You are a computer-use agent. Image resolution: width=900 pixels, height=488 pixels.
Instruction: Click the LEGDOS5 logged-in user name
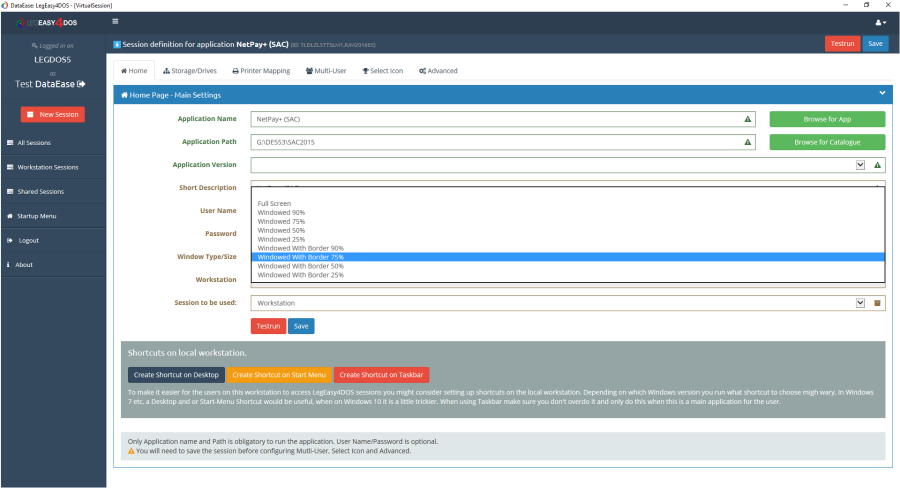[52, 60]
